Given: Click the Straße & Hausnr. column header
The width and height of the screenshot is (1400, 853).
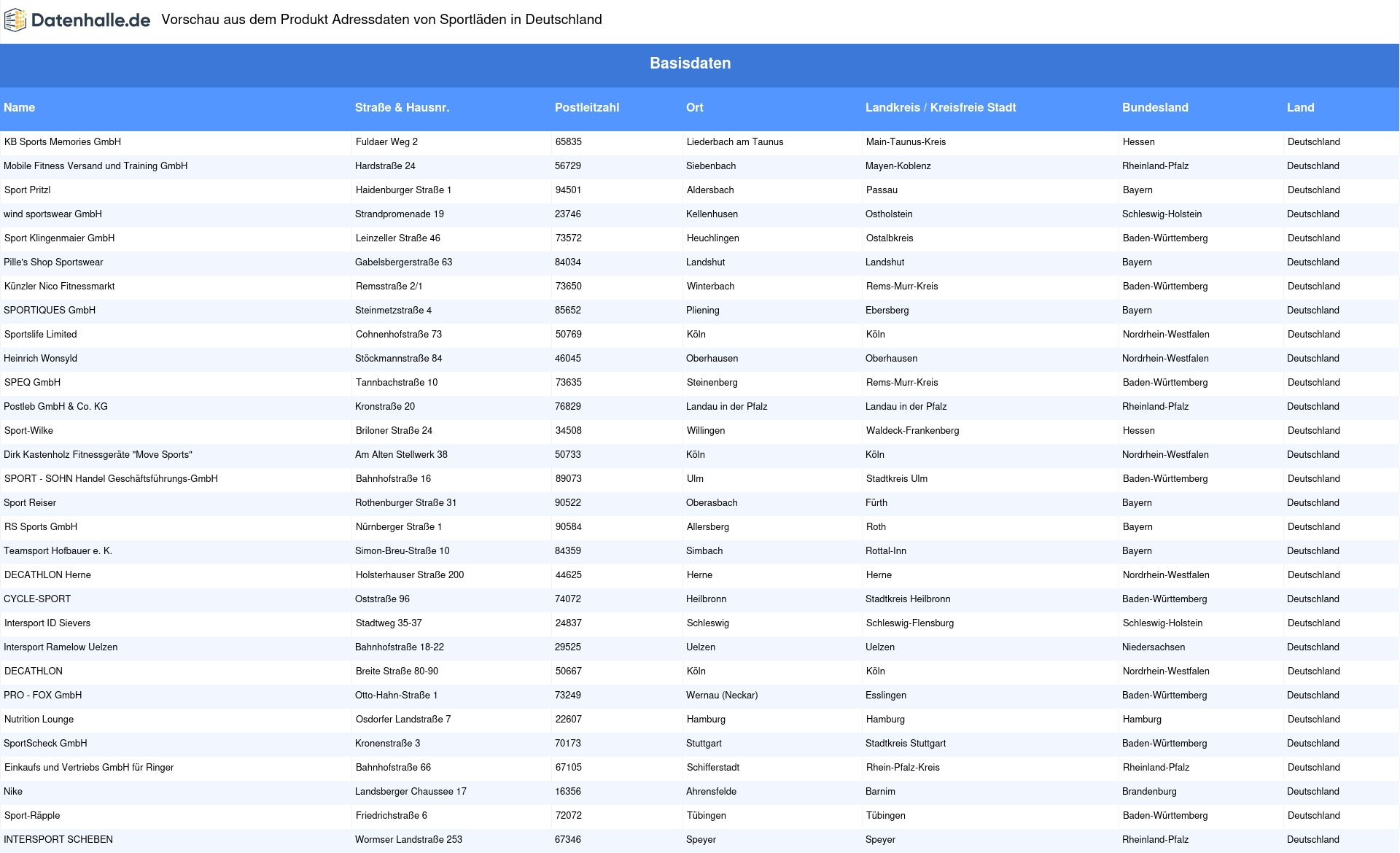Looking at the screenshot, I should click(402, 107).
